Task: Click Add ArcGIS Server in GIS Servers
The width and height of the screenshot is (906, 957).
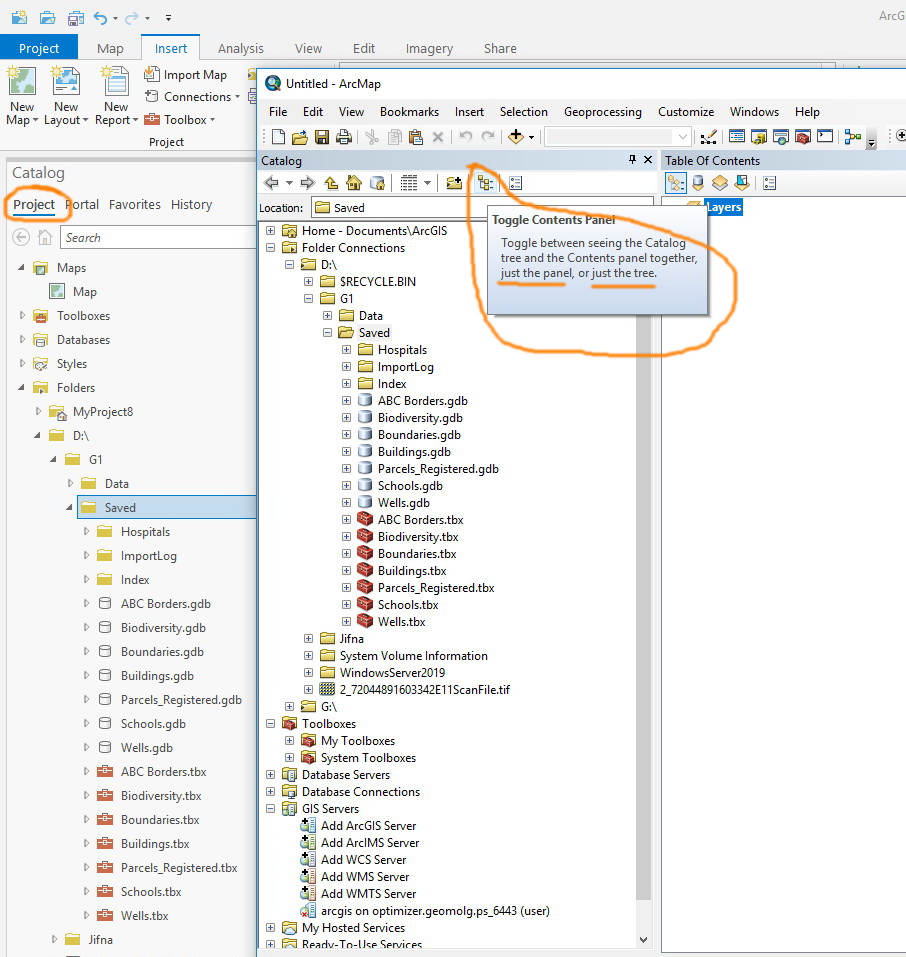Action: [x=368, y=826]
